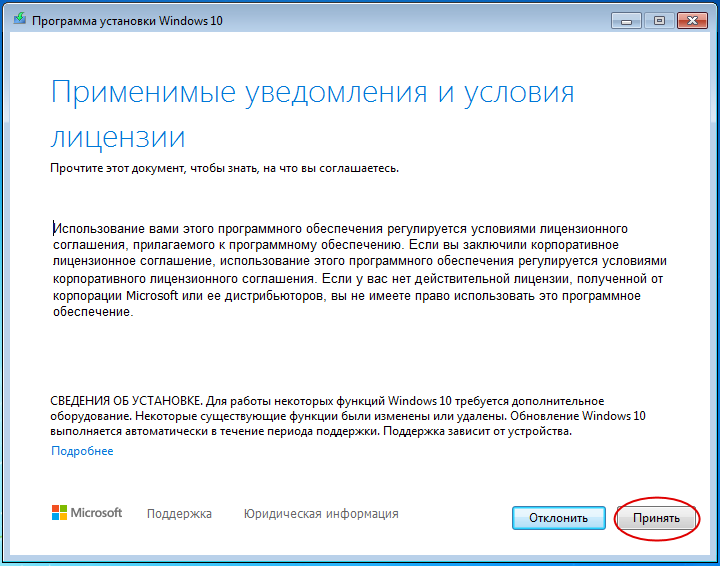Click the heading 'Применимые уведомления и условия лицензии'
Screen dimensions: 720x566
(x=312, y=114)
